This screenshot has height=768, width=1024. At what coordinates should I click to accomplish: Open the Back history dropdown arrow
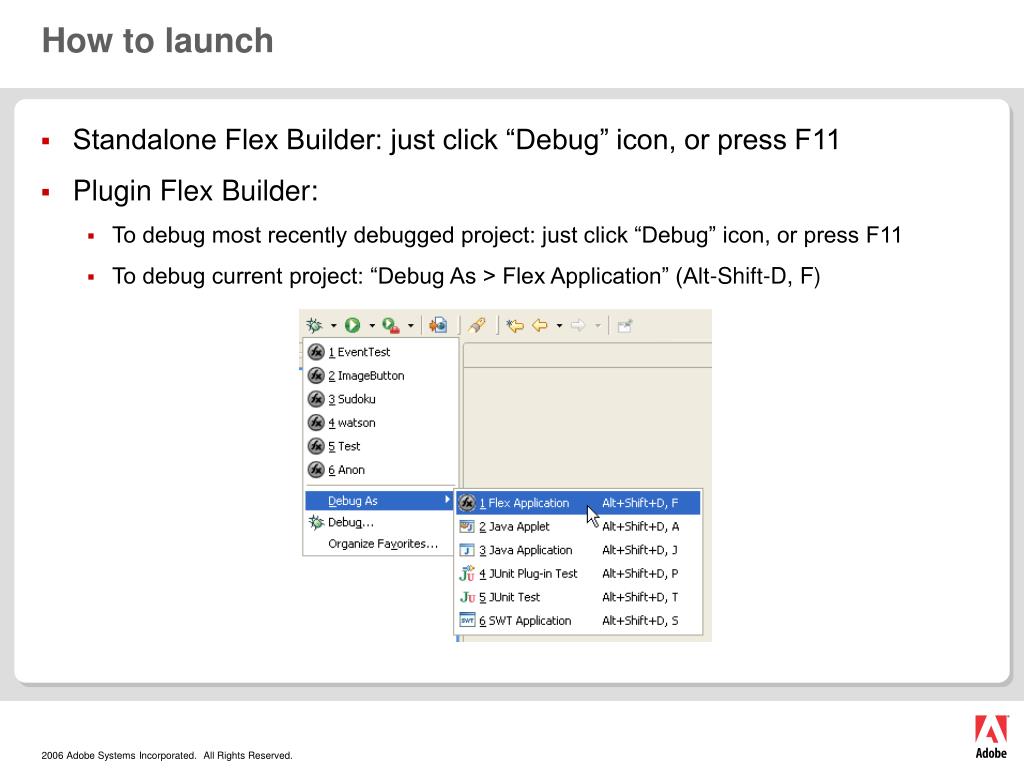point(559,325)
